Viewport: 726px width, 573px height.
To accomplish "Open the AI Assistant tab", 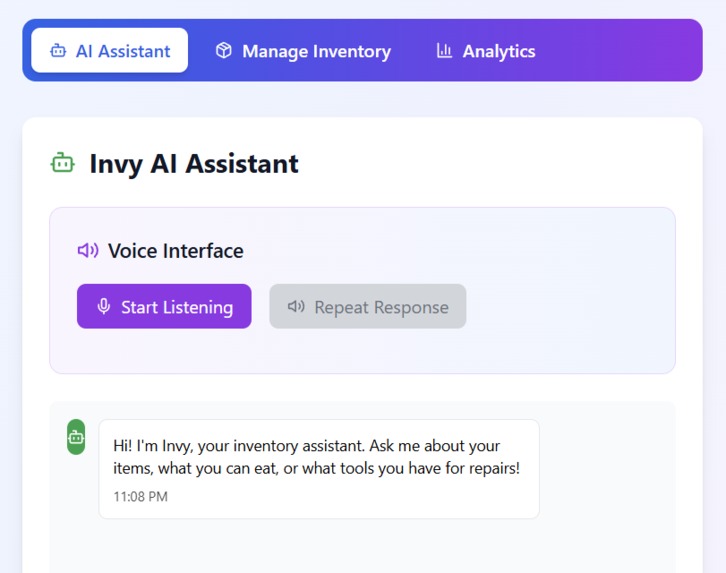I will point(110,50).
